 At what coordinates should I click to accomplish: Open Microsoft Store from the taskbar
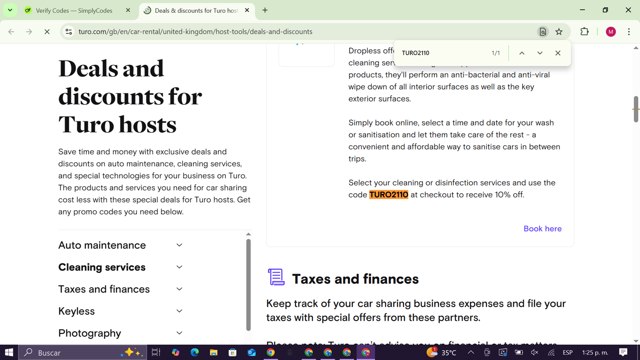pyautogui.click(x=233, y=352)
